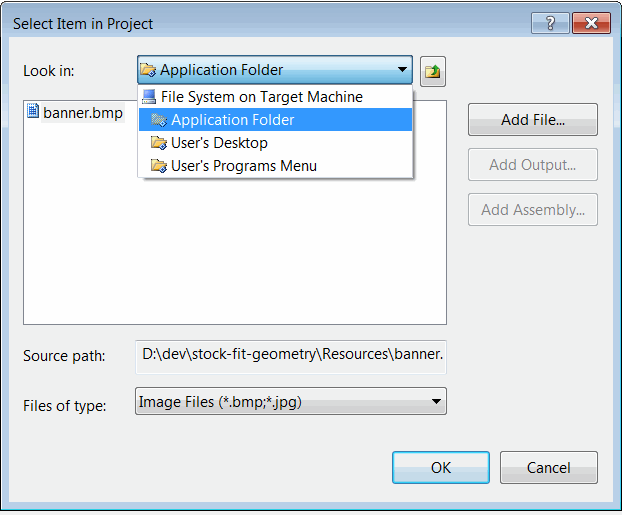Dismiss dialog with Cancel button
Screen dimensions: 622x515
549,467
